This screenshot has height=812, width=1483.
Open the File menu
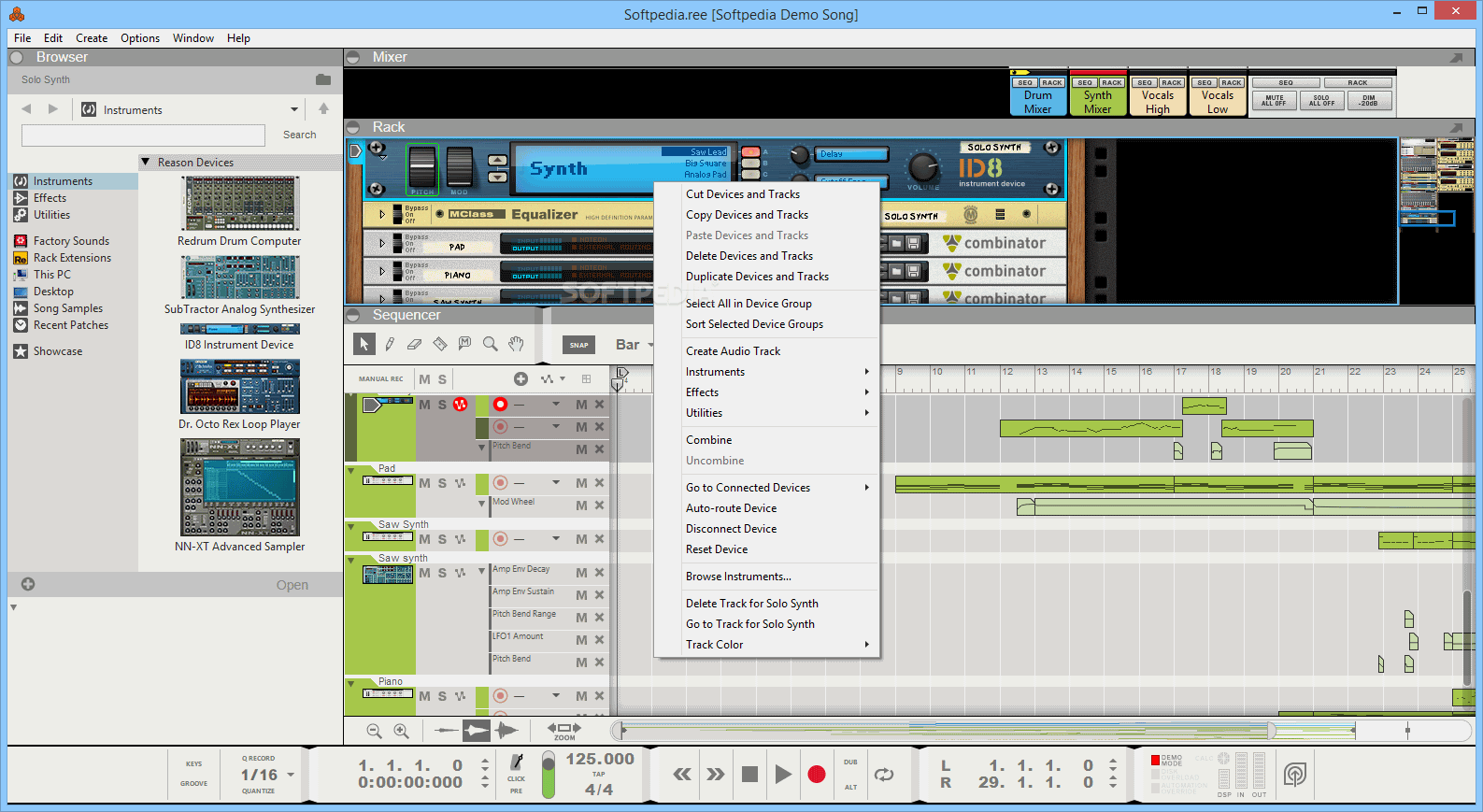coord(22,38)
